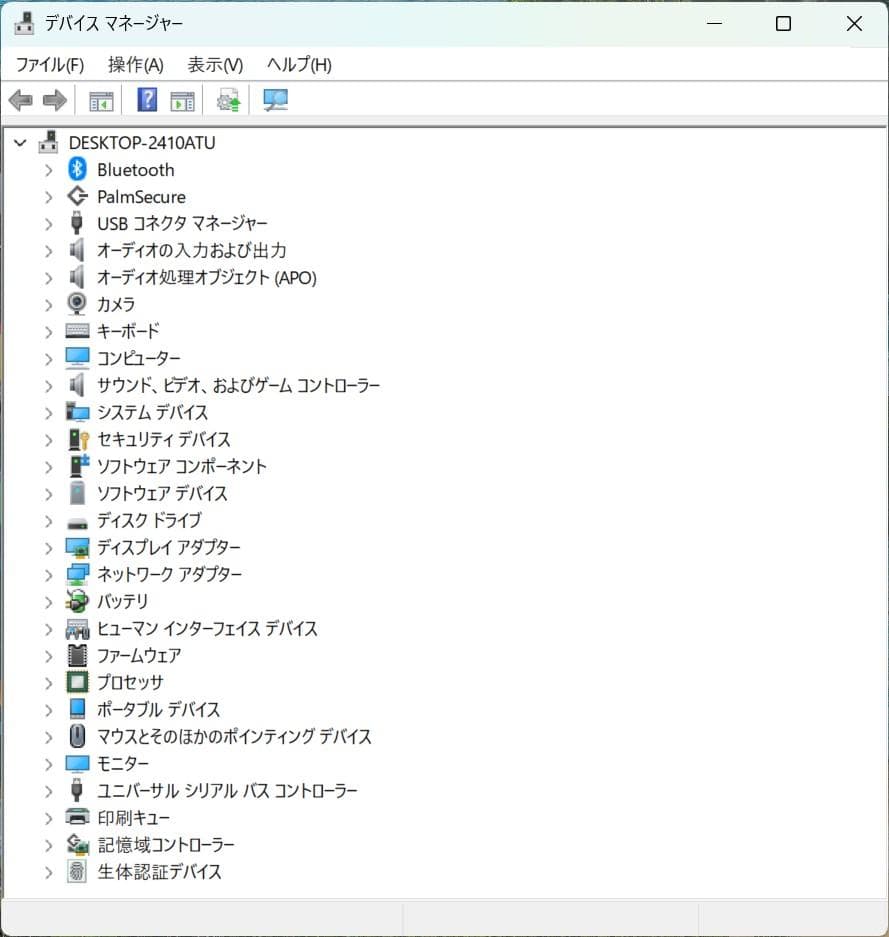This screenshot has height=937, width=889.
Task: Expand the ディスプレイ アダプター category
Action: tap(48, 547)
